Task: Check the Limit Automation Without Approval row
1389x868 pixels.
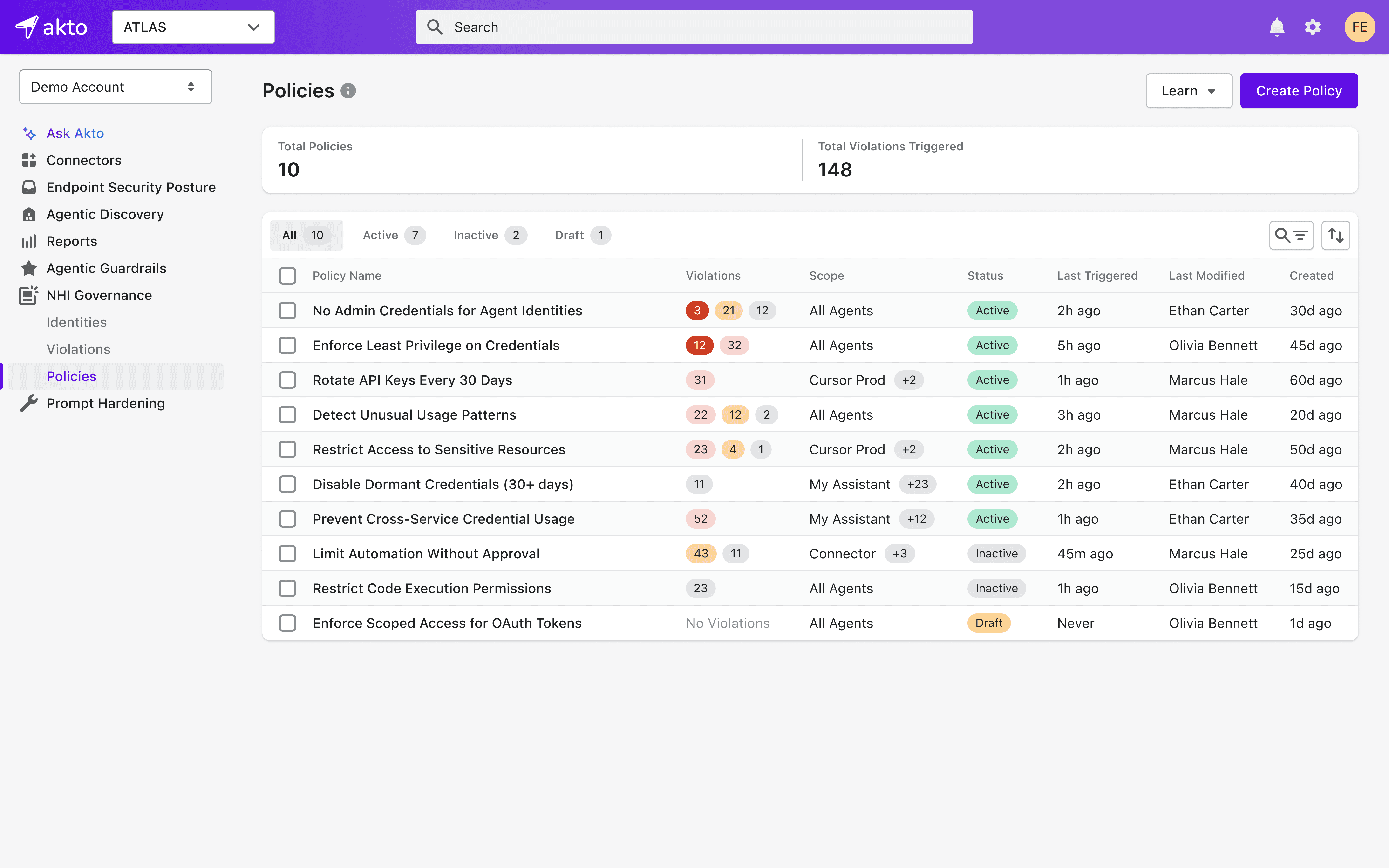Action: pos(287,553)
